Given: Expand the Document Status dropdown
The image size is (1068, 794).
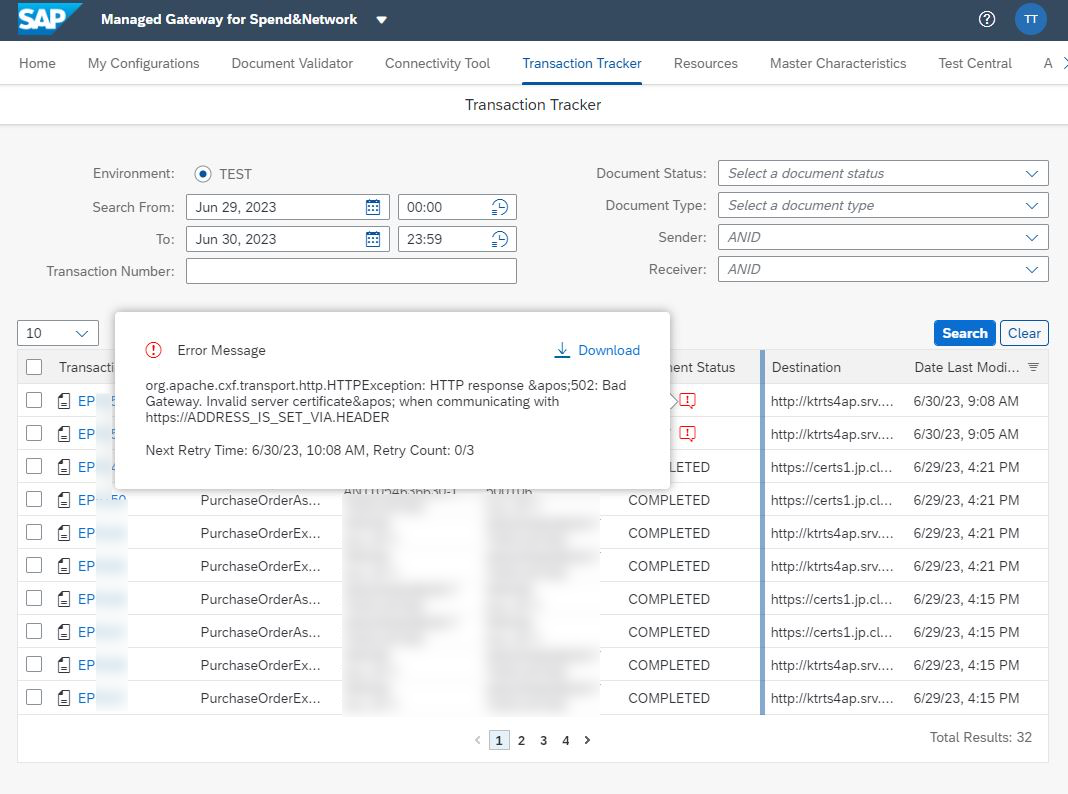Looking at the screenshot, I should [x=1031, y=174].
